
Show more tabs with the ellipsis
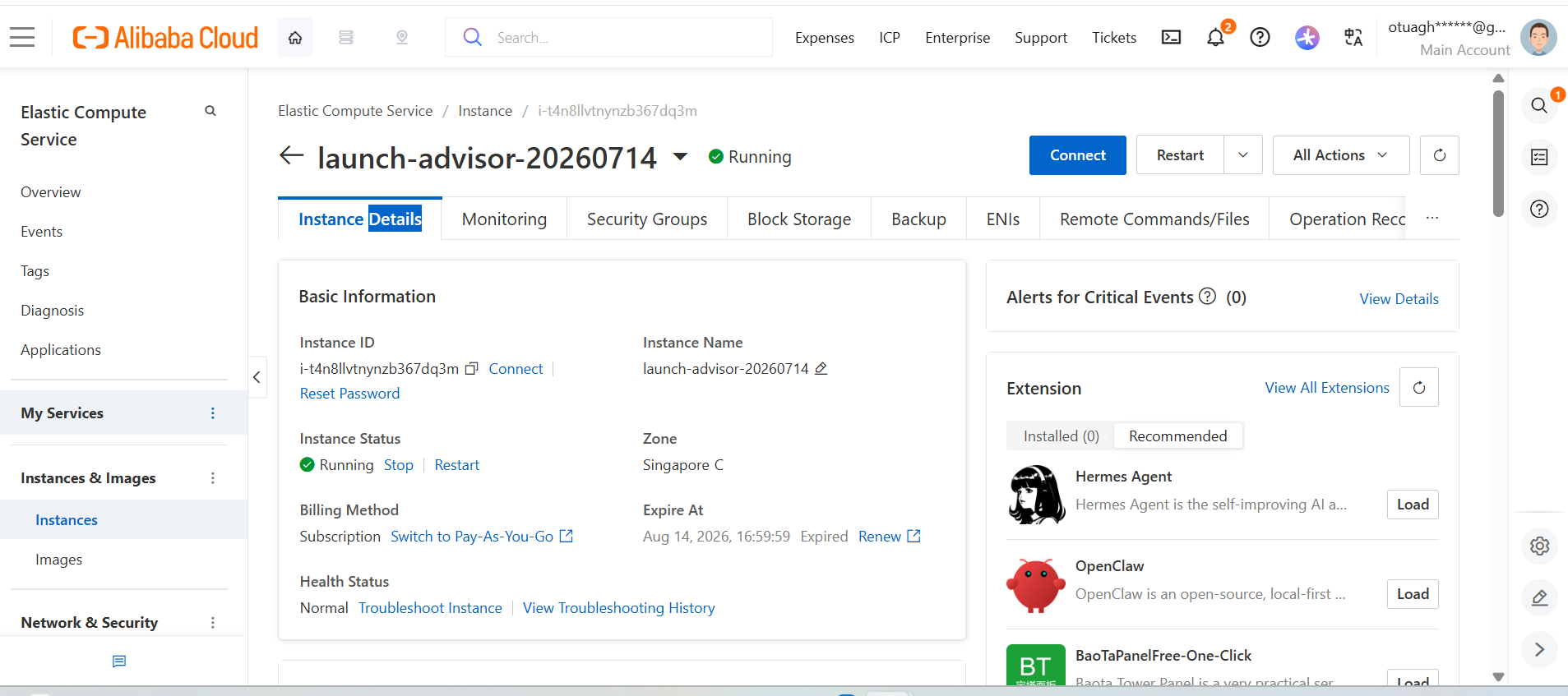1432,218
